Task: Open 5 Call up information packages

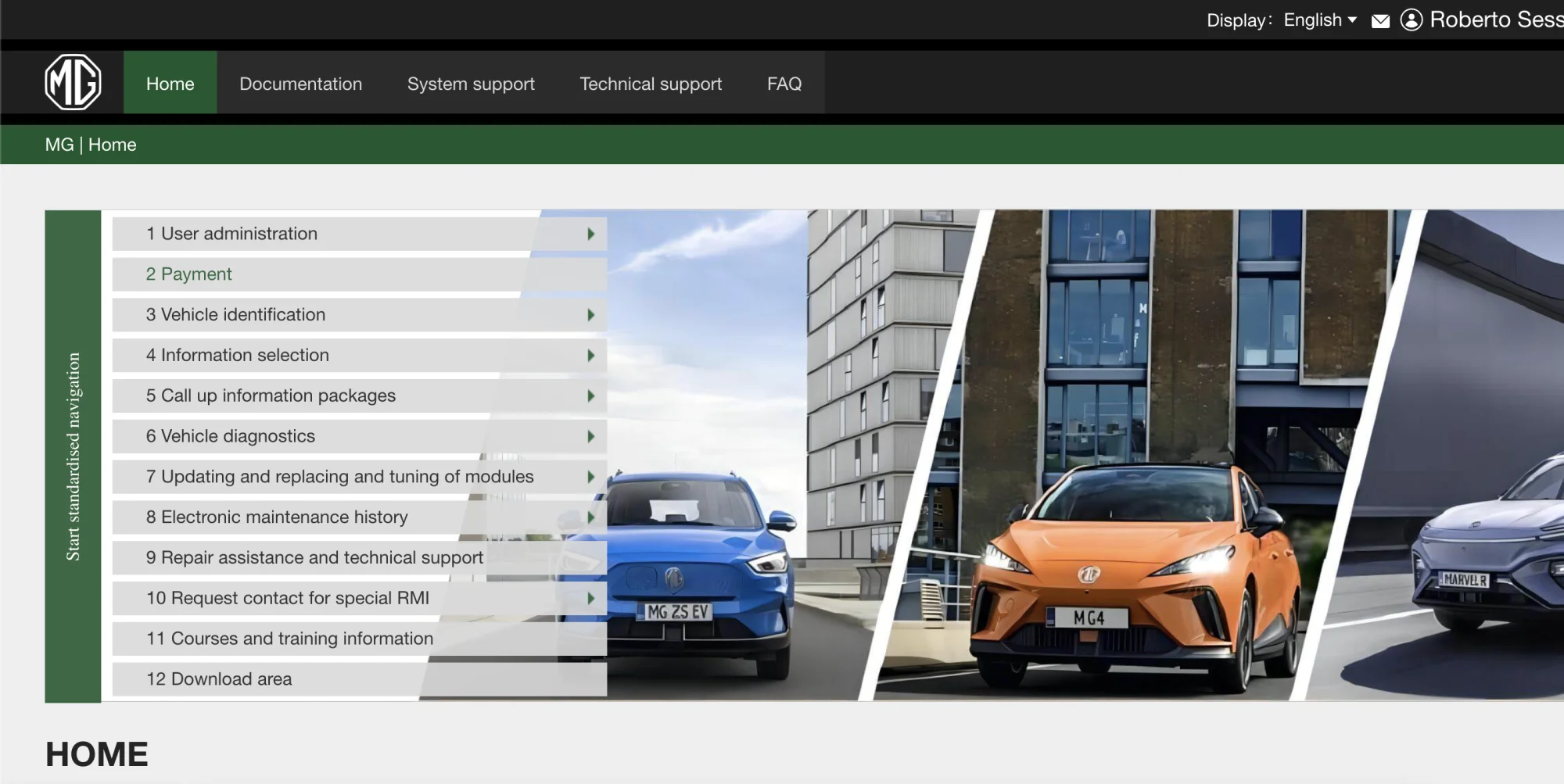Action: 360,396
